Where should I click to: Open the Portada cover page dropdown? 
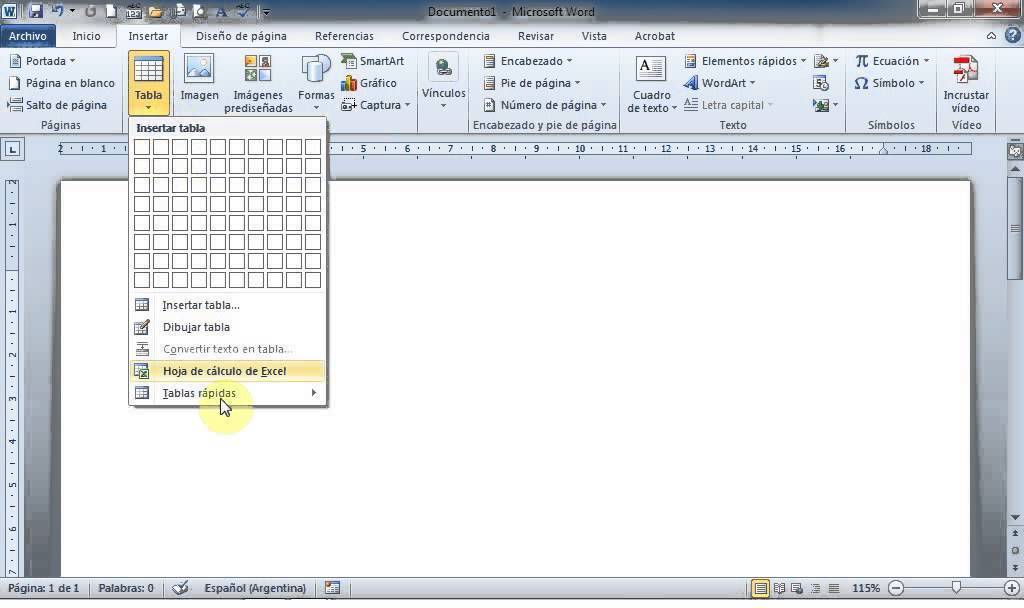point(43,61)
